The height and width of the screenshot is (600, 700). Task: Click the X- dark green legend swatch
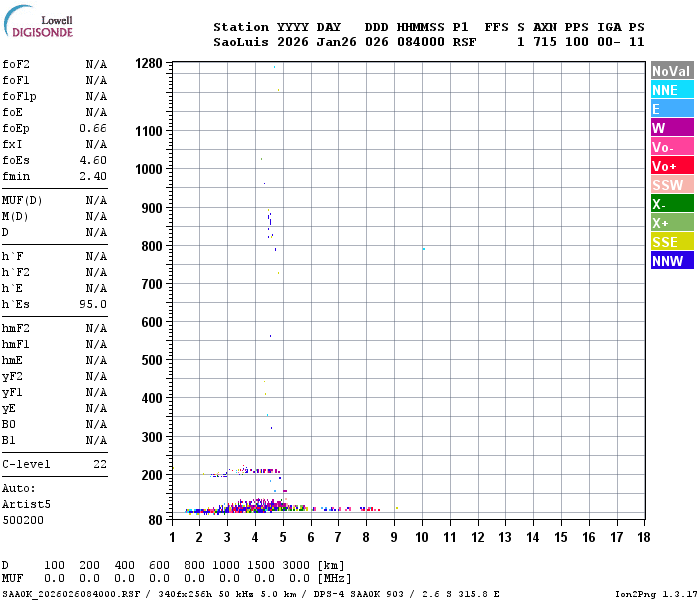[x=672, y=204]
